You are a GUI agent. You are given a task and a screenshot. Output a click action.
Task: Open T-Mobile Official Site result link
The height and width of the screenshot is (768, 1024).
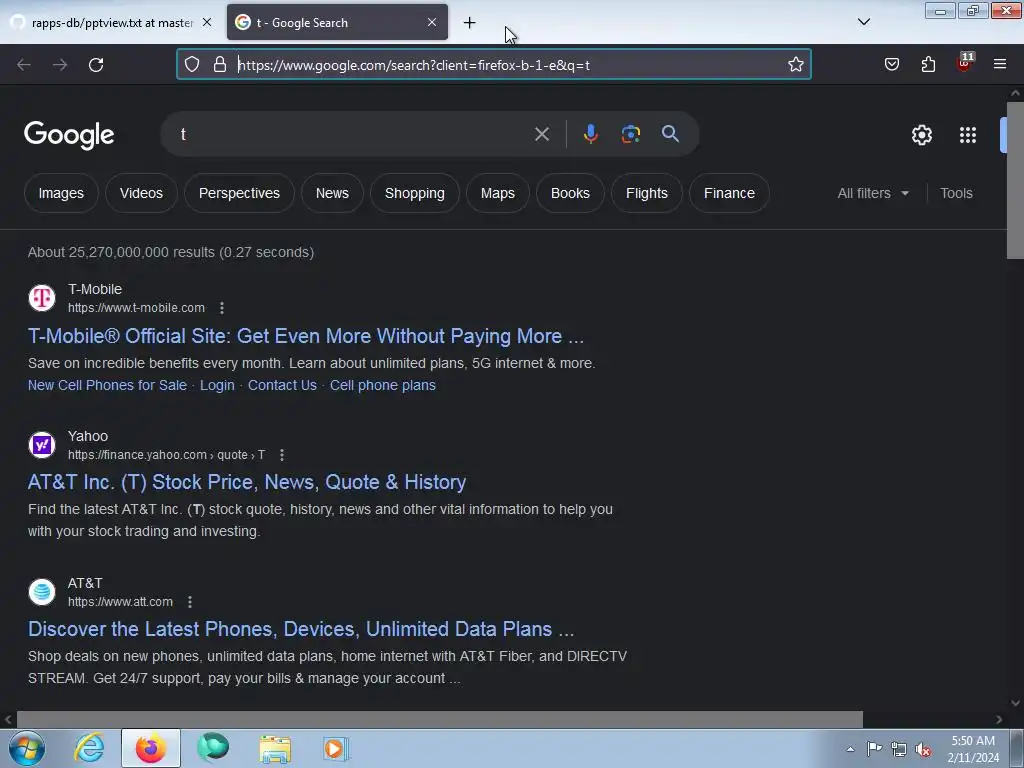pyautogui.click(x=306, y=336)
